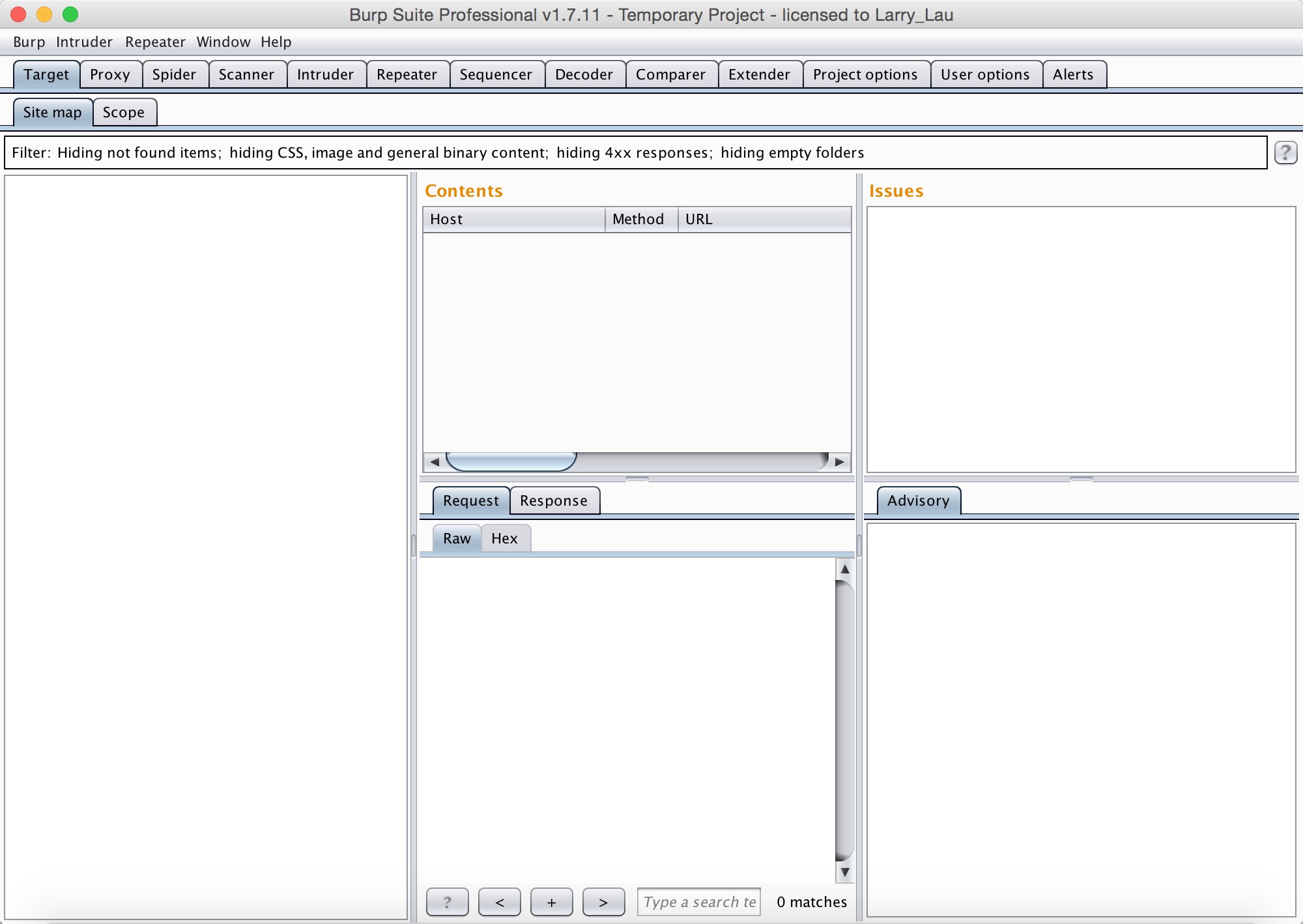1303x924 pixels.
Task: Click the plus search options button
Action: (x=551, y=902)
